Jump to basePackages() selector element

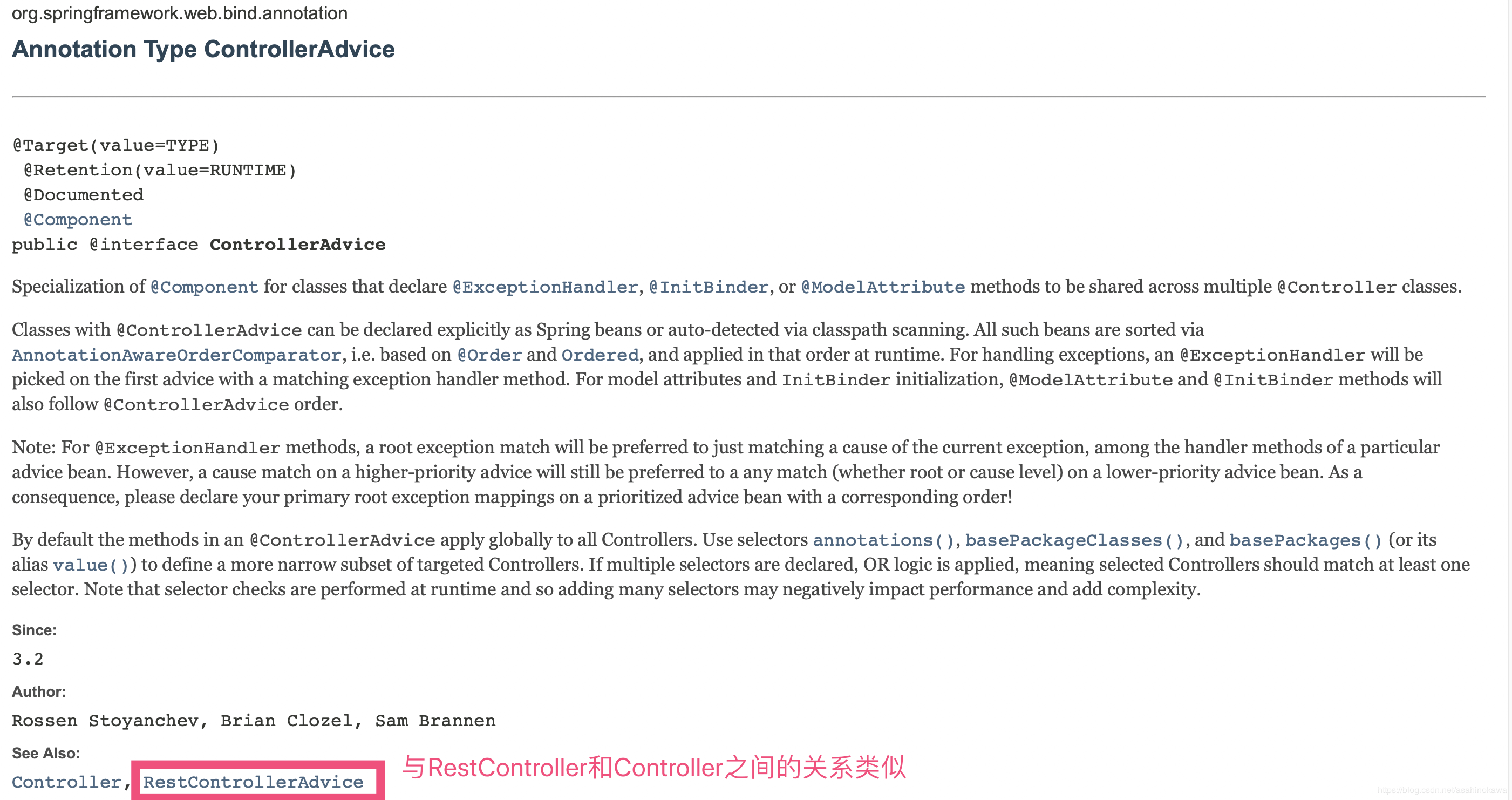pos(1306,540)
